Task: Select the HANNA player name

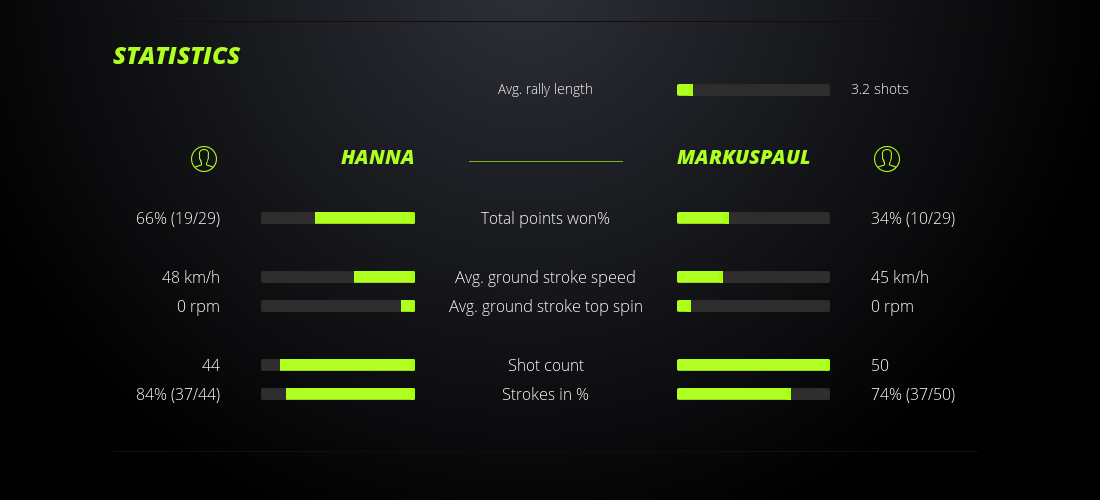Action: pos(377,158)
